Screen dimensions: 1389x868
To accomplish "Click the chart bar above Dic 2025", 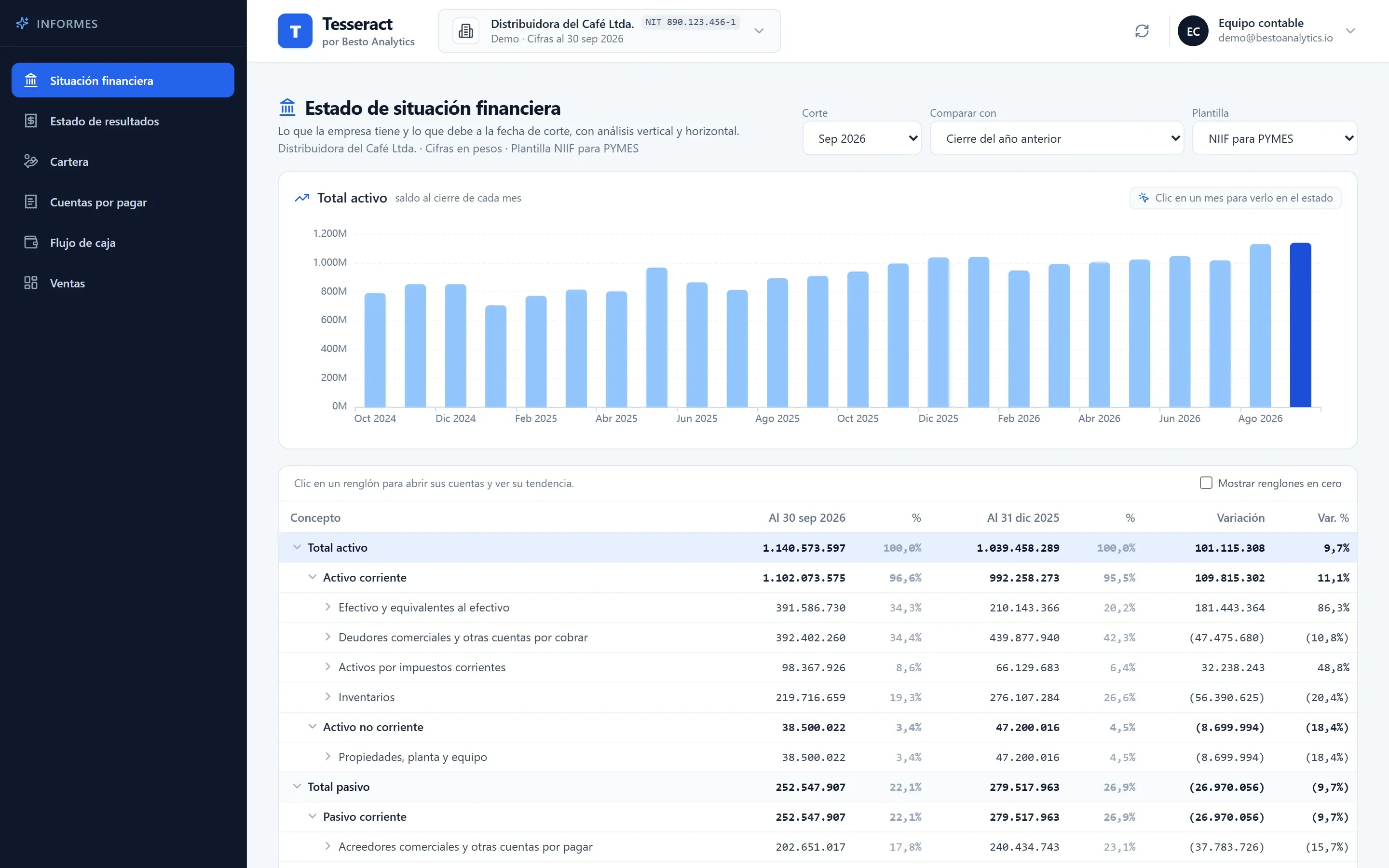I will [939, 332].
